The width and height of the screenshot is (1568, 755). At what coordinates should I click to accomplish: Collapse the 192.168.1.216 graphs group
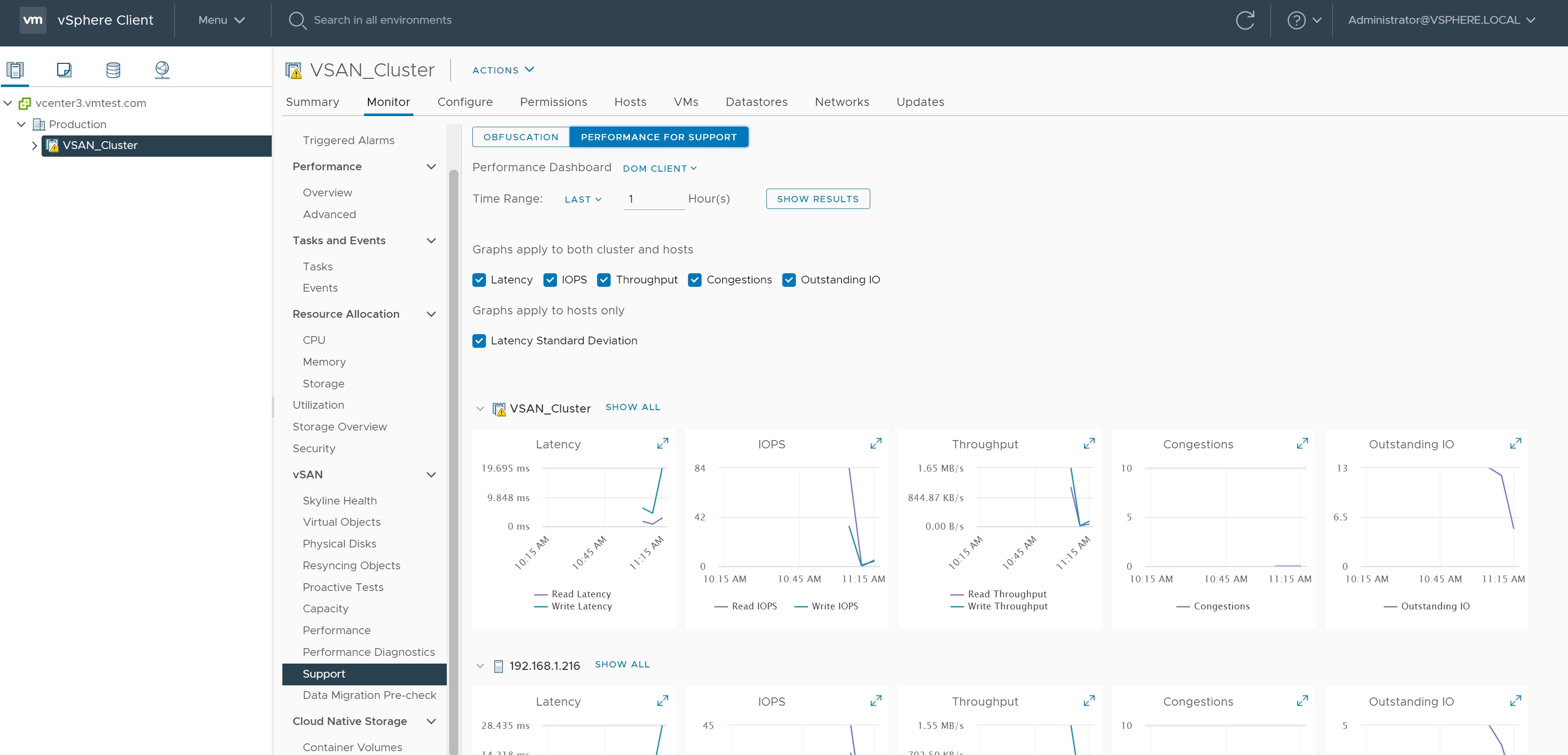coord(480,666)
